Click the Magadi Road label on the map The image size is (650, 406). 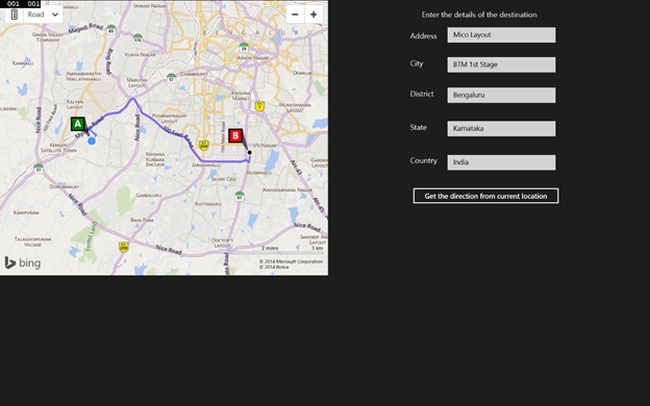[x=85, y=29]
